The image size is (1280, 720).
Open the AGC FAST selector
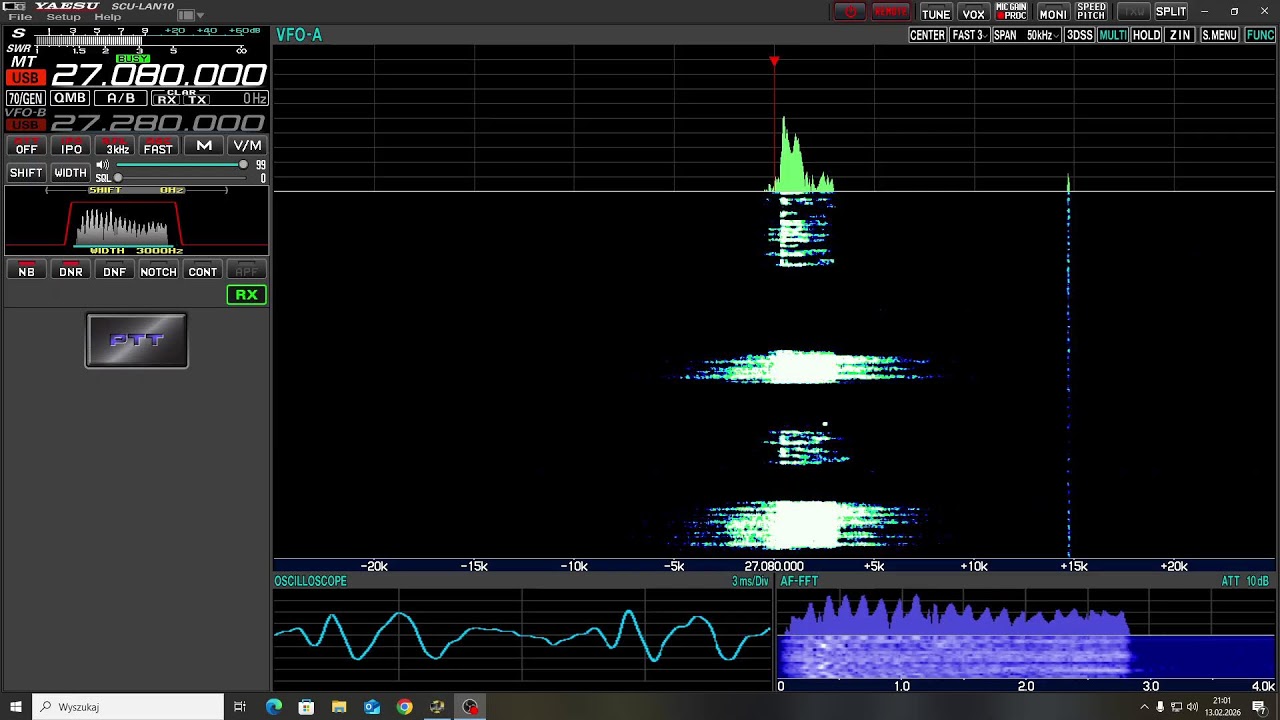pyautogui.click(x=158, y=146)
